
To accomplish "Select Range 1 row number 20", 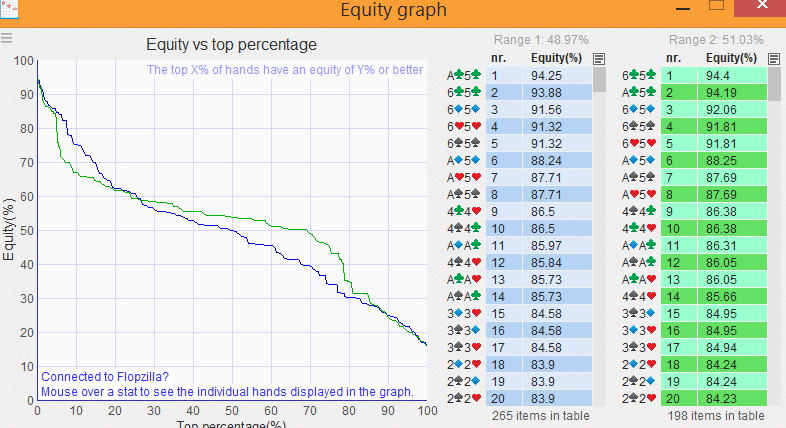I will [x=504, y=399].
